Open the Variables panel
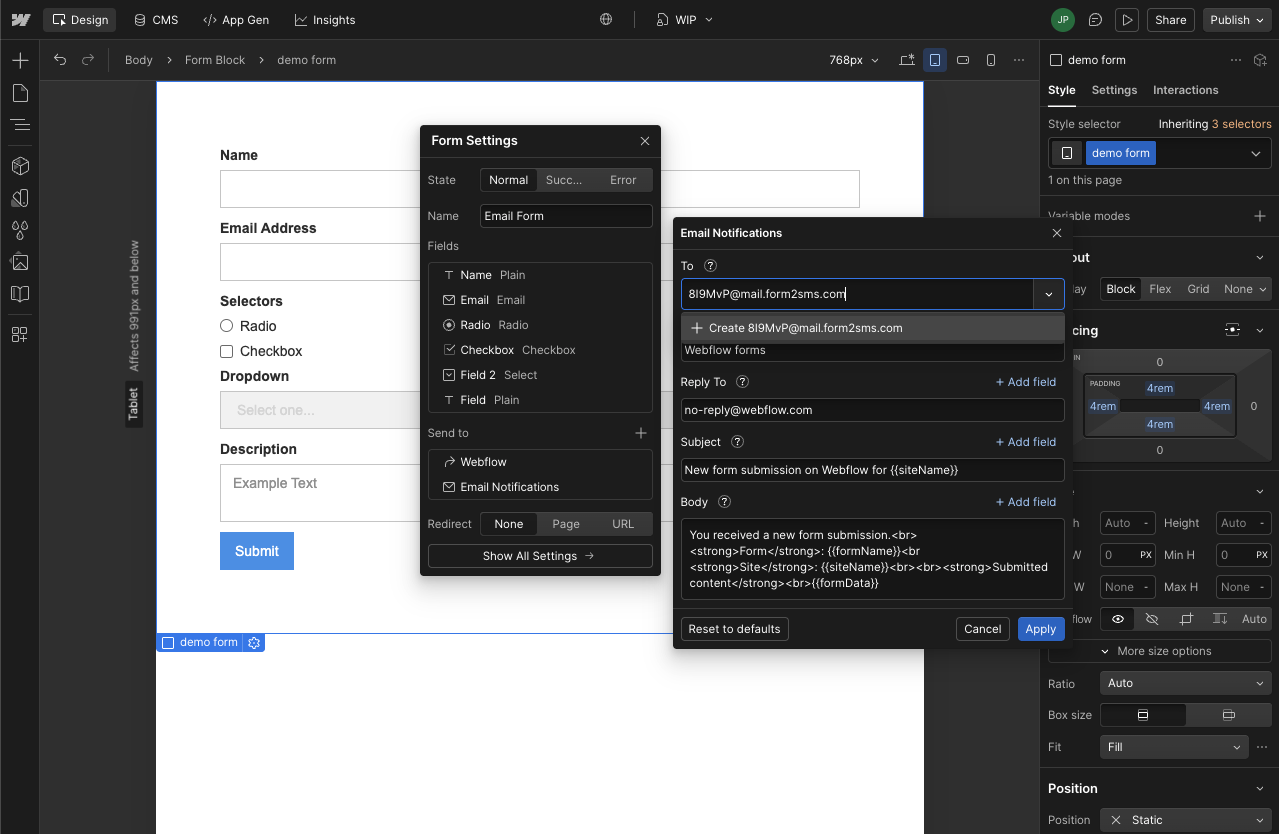The width and height of the screenshot is (1279, 834). coord(20,229)
